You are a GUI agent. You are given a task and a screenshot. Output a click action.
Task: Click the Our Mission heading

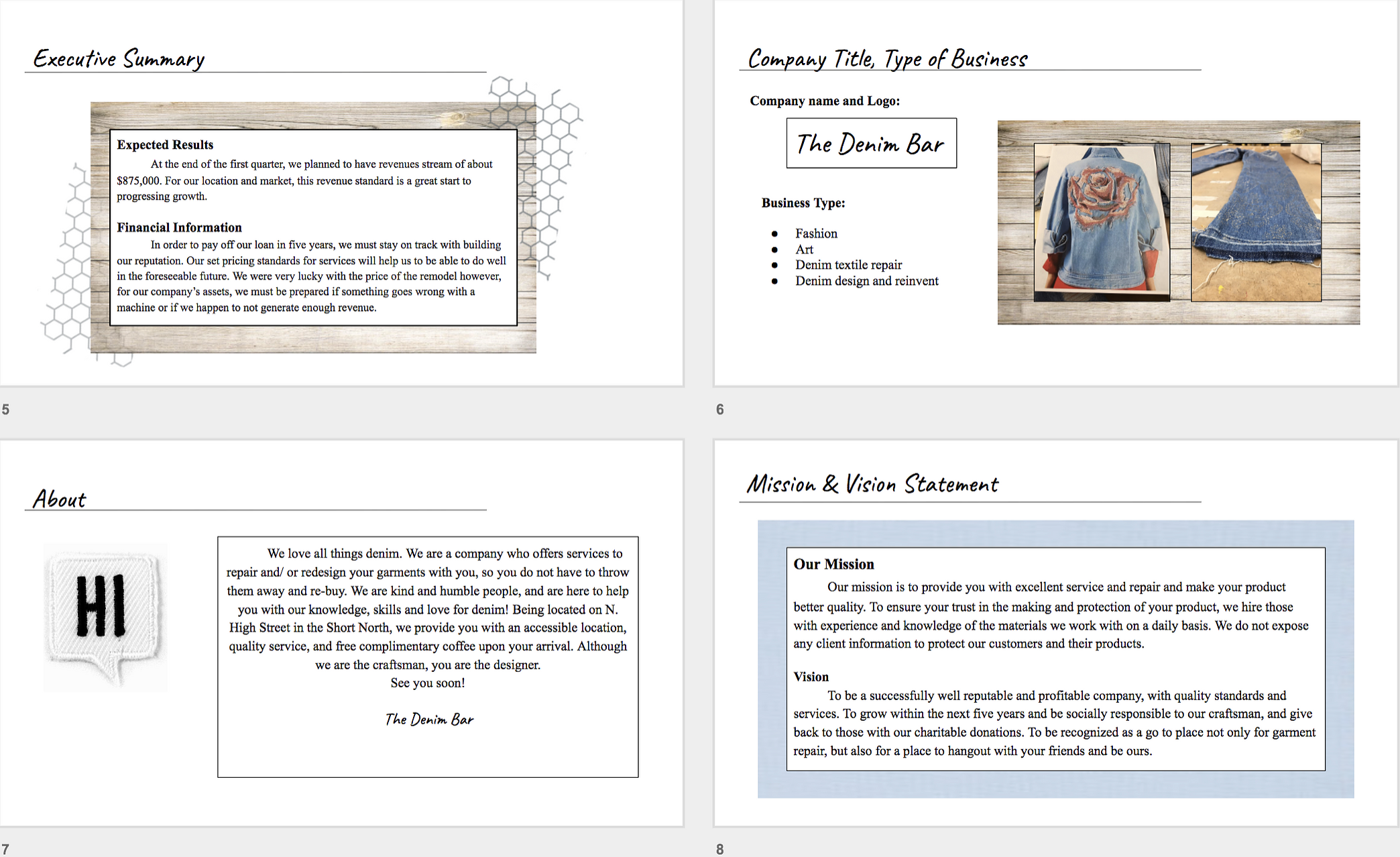pyautogui.click(x=833, y=564)
